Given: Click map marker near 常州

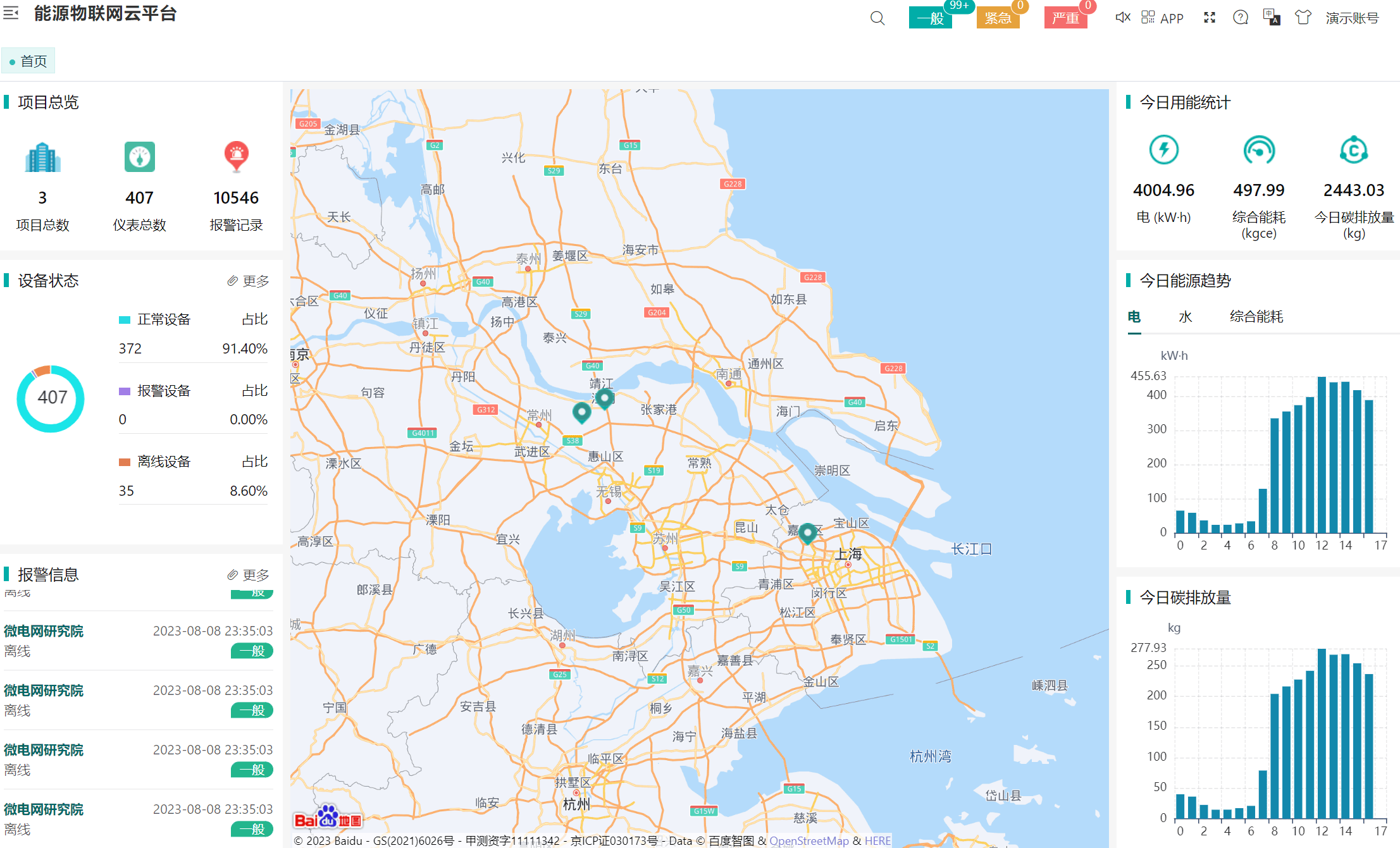Looking at the screenshot, I should (581, 413).
